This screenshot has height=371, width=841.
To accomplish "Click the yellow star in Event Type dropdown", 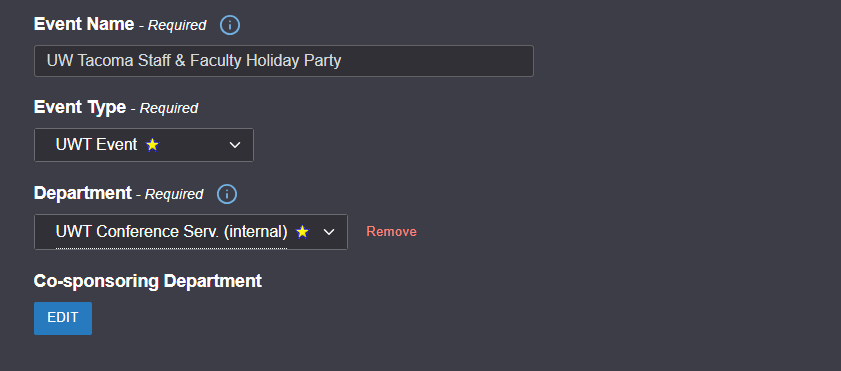I will point(152,145).
